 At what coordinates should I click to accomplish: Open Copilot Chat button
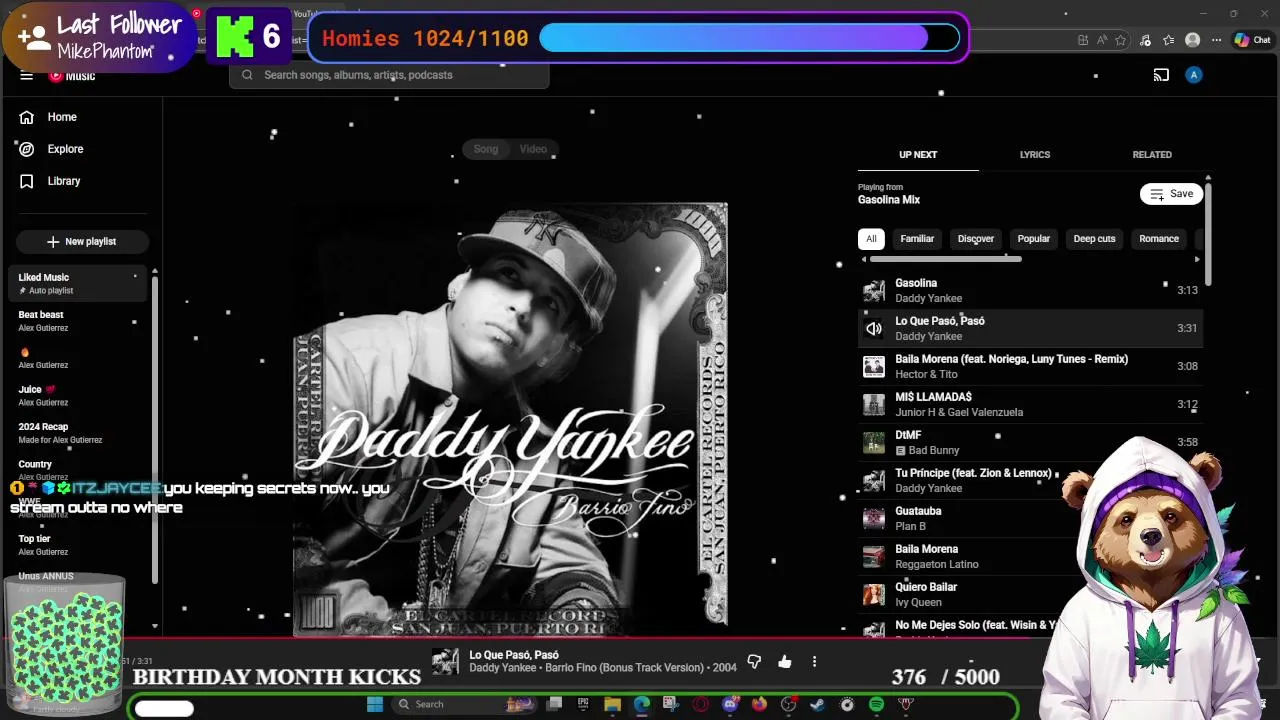click(x=1252, y=40)
